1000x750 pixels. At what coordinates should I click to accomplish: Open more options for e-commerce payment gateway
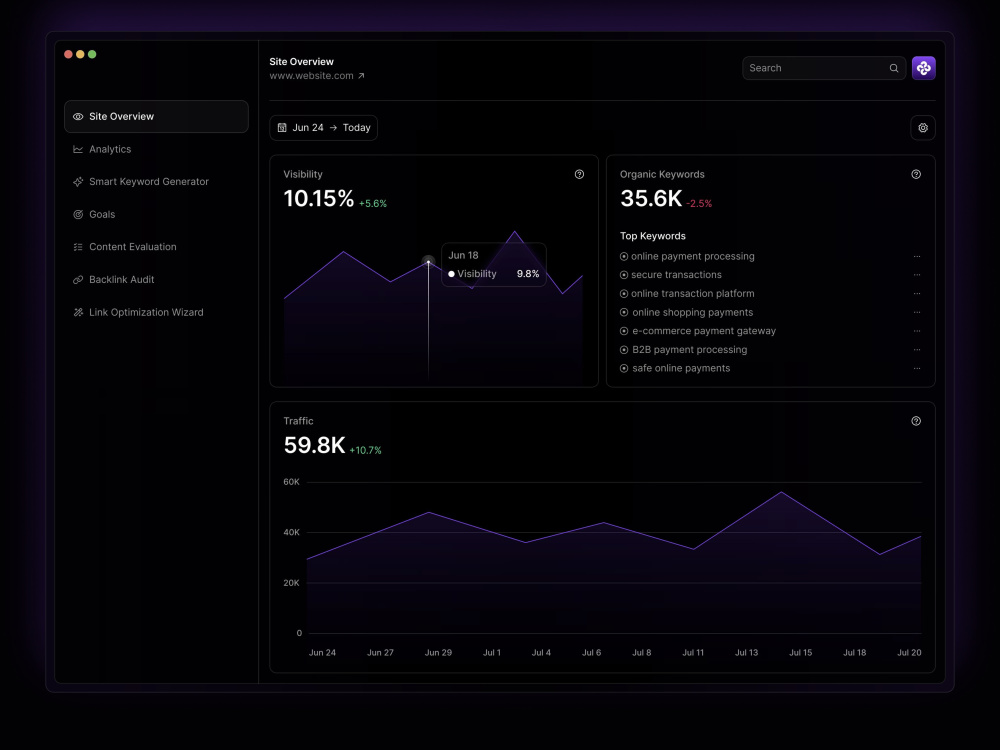917,331
